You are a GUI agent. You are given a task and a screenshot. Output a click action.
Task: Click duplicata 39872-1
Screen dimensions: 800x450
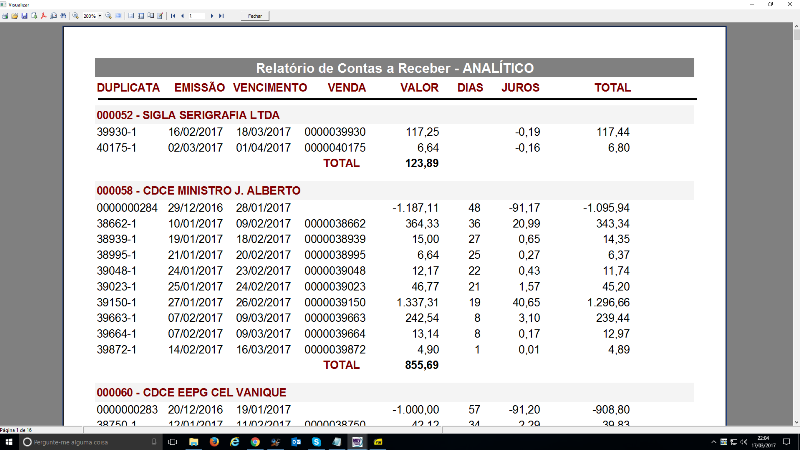pyautogui.click(x=116, y=350)
